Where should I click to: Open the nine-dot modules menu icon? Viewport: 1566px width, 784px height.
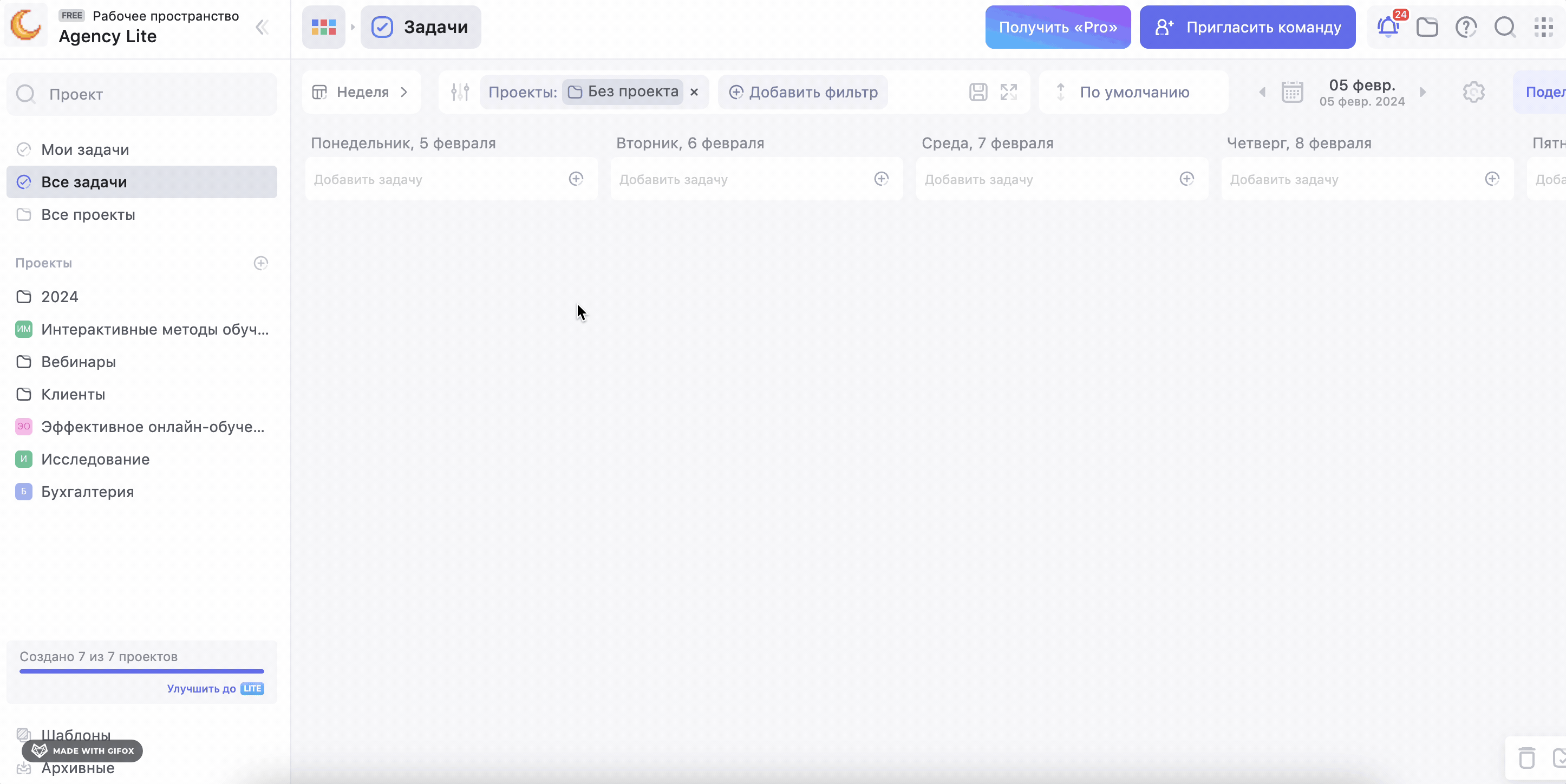click(1543, 28)
